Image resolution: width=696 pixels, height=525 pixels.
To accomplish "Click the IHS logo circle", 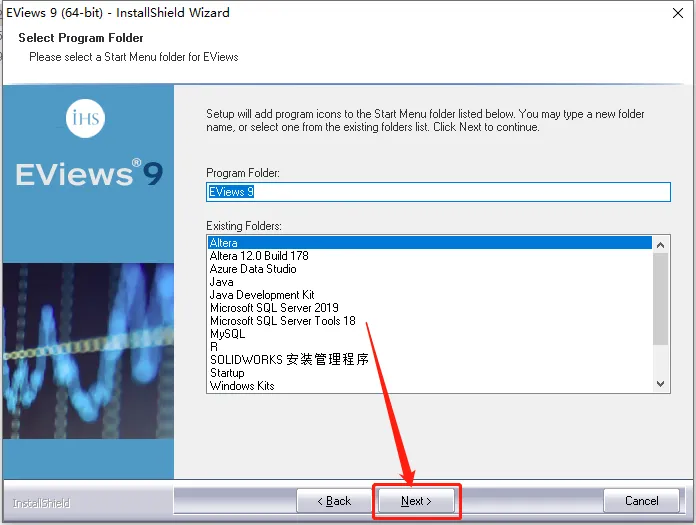I will pyautogui.click(x=85, y=118).
